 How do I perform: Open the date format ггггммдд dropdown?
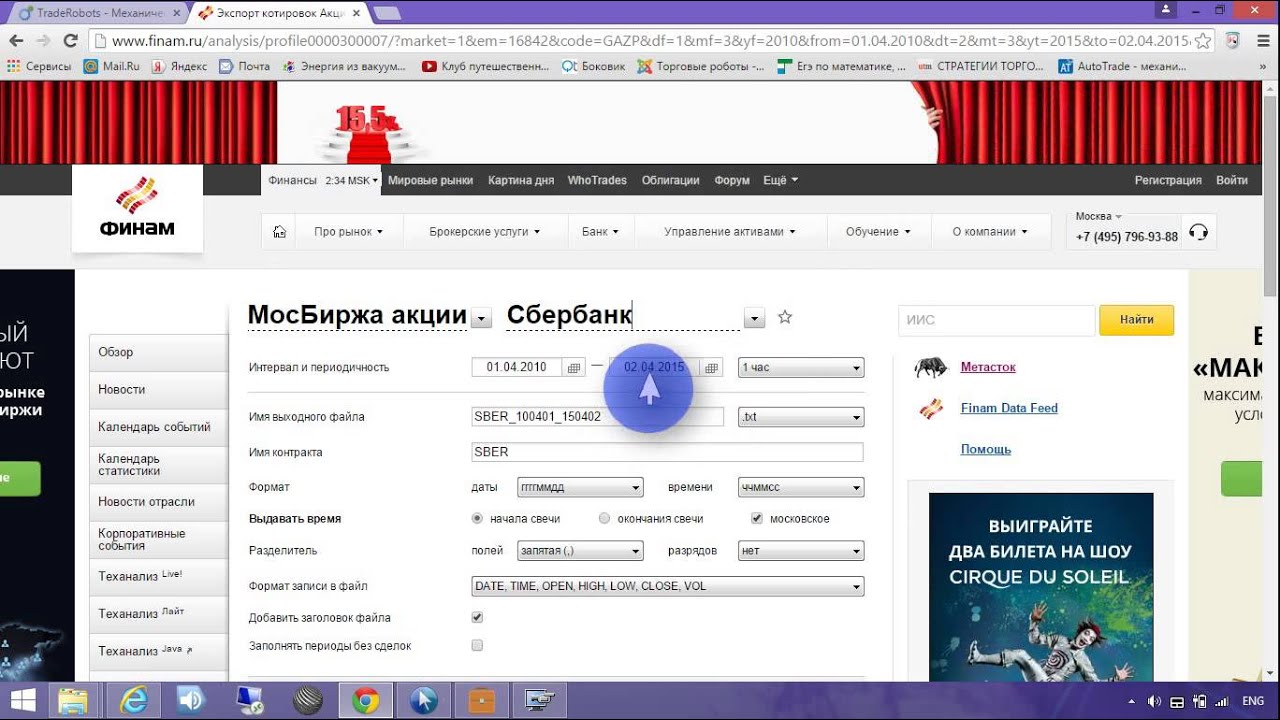click(580, 488)
